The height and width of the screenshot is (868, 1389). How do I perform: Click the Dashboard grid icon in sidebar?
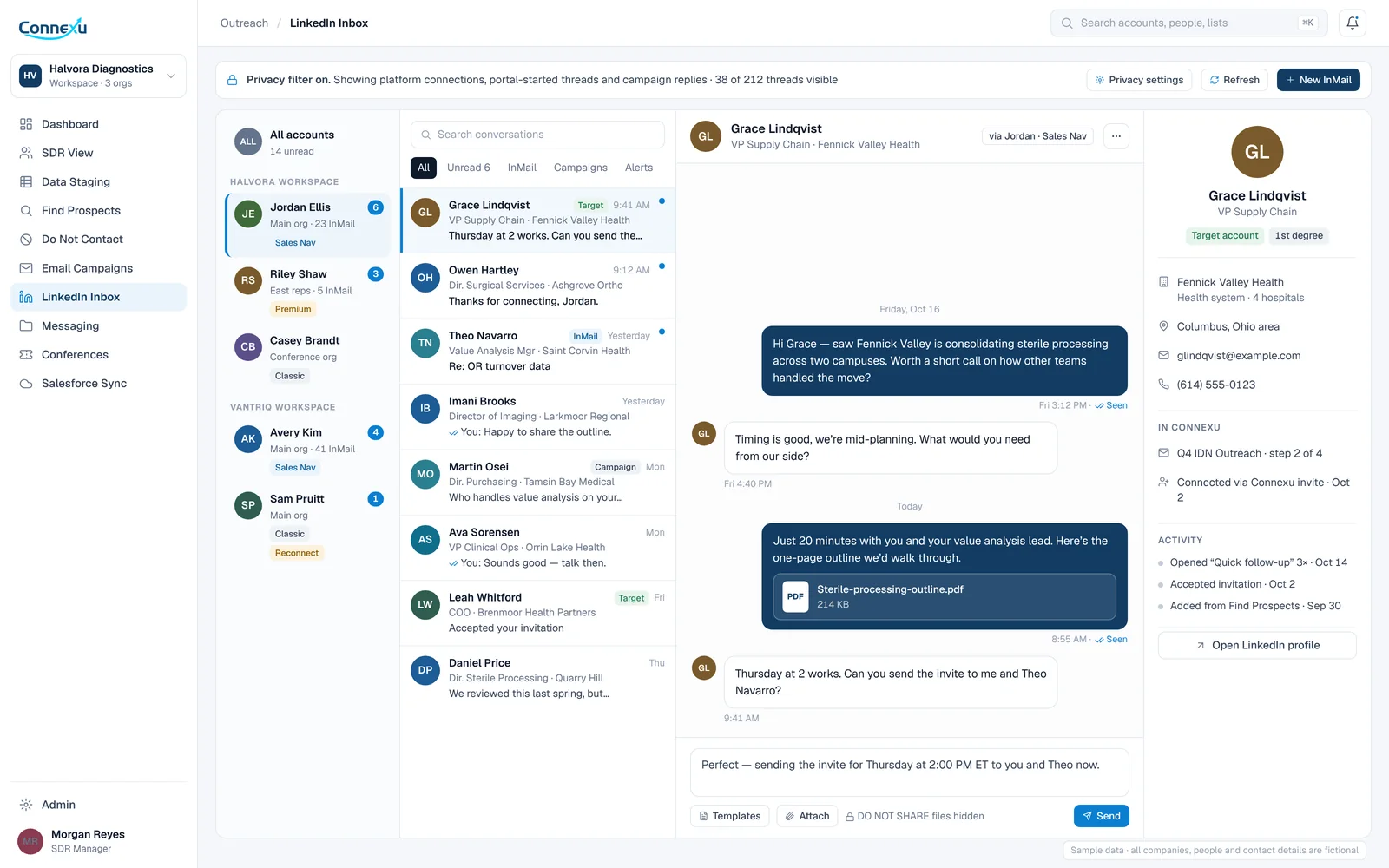26,124
